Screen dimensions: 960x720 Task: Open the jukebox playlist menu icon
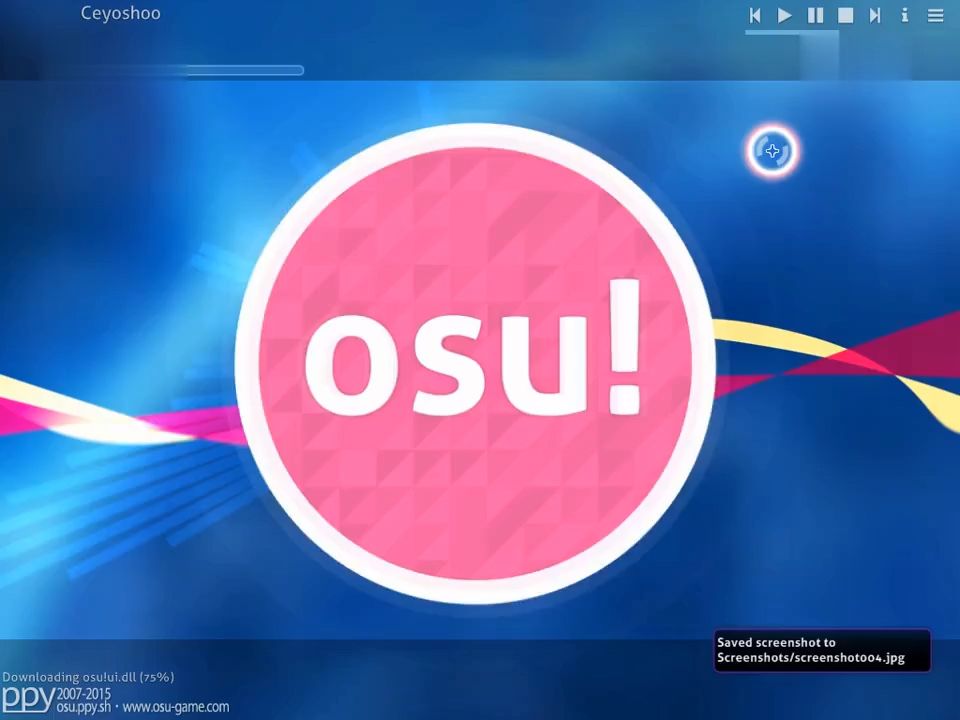click(935, 15)
